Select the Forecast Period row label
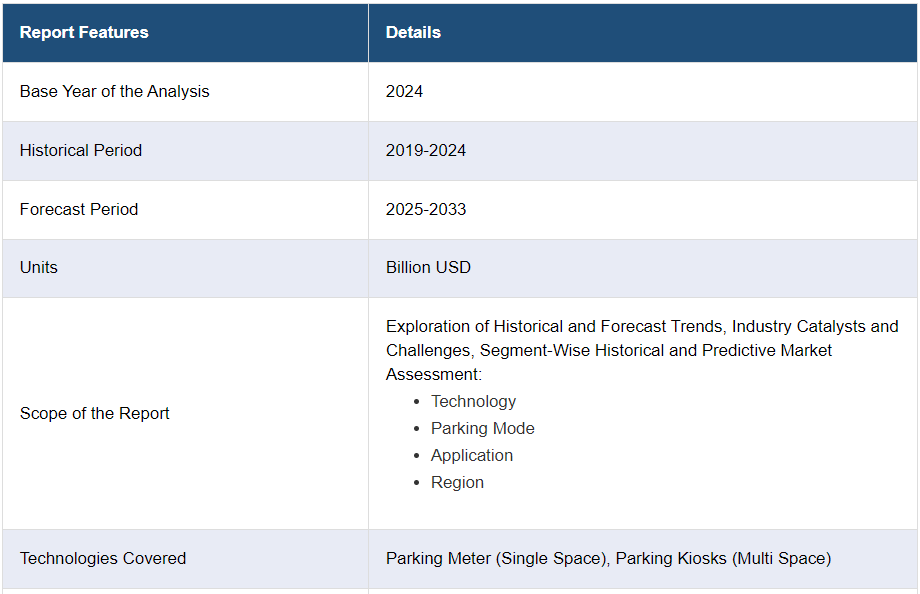The height and width of the screenshot is (594, 920). 79,209
